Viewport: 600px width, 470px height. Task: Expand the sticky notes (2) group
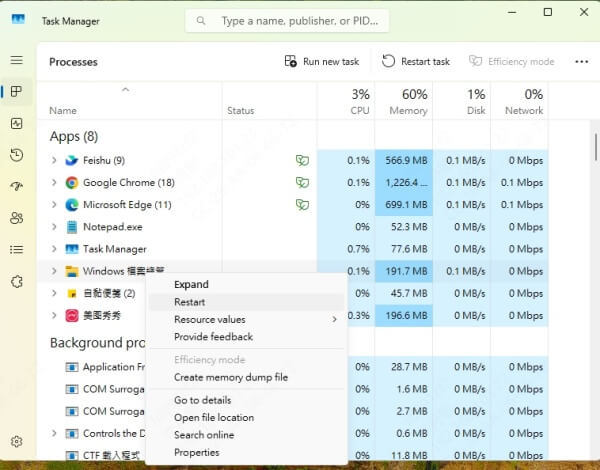point(54,294)
